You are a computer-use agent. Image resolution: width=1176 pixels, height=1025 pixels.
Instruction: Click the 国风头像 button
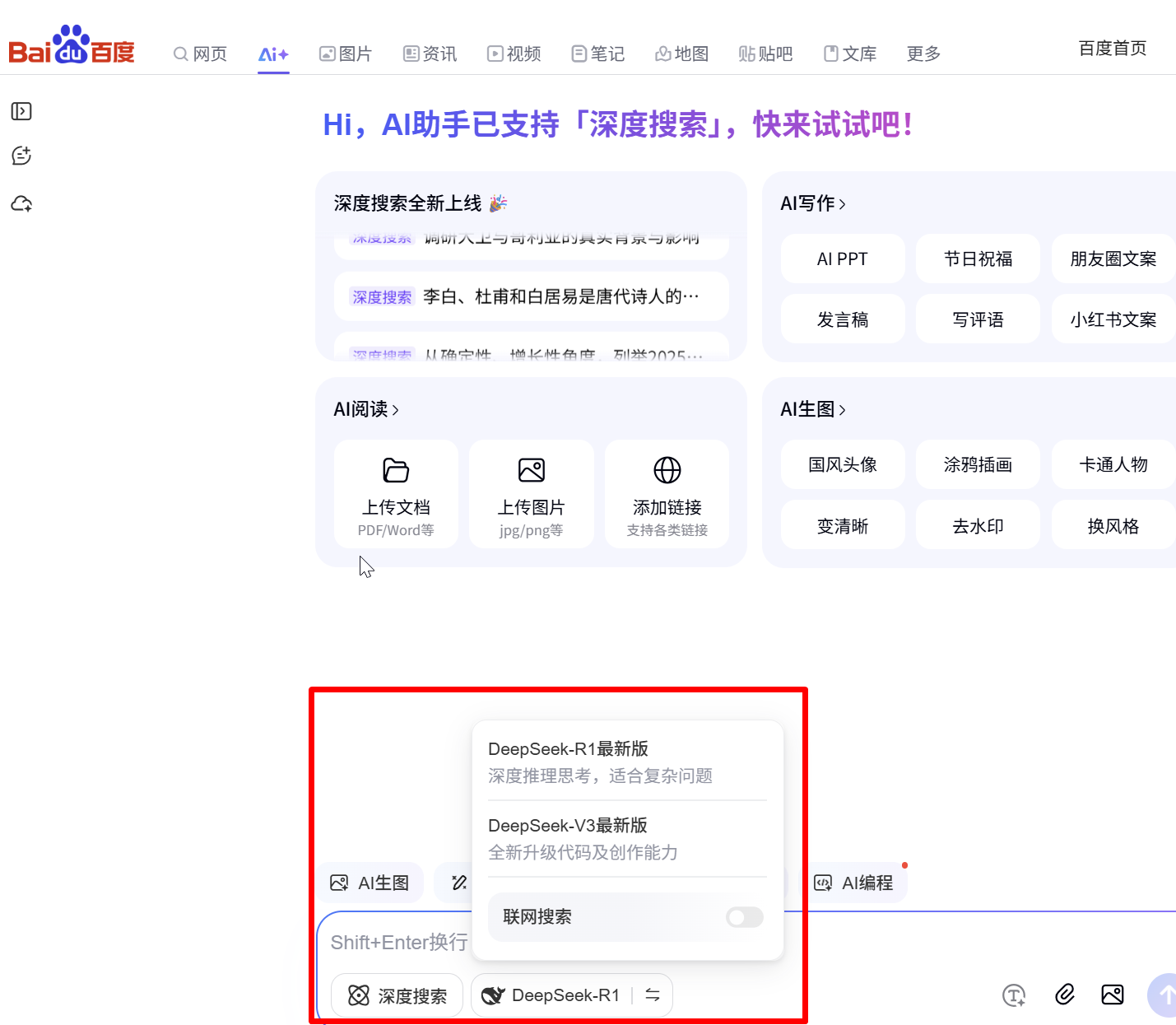843,464
